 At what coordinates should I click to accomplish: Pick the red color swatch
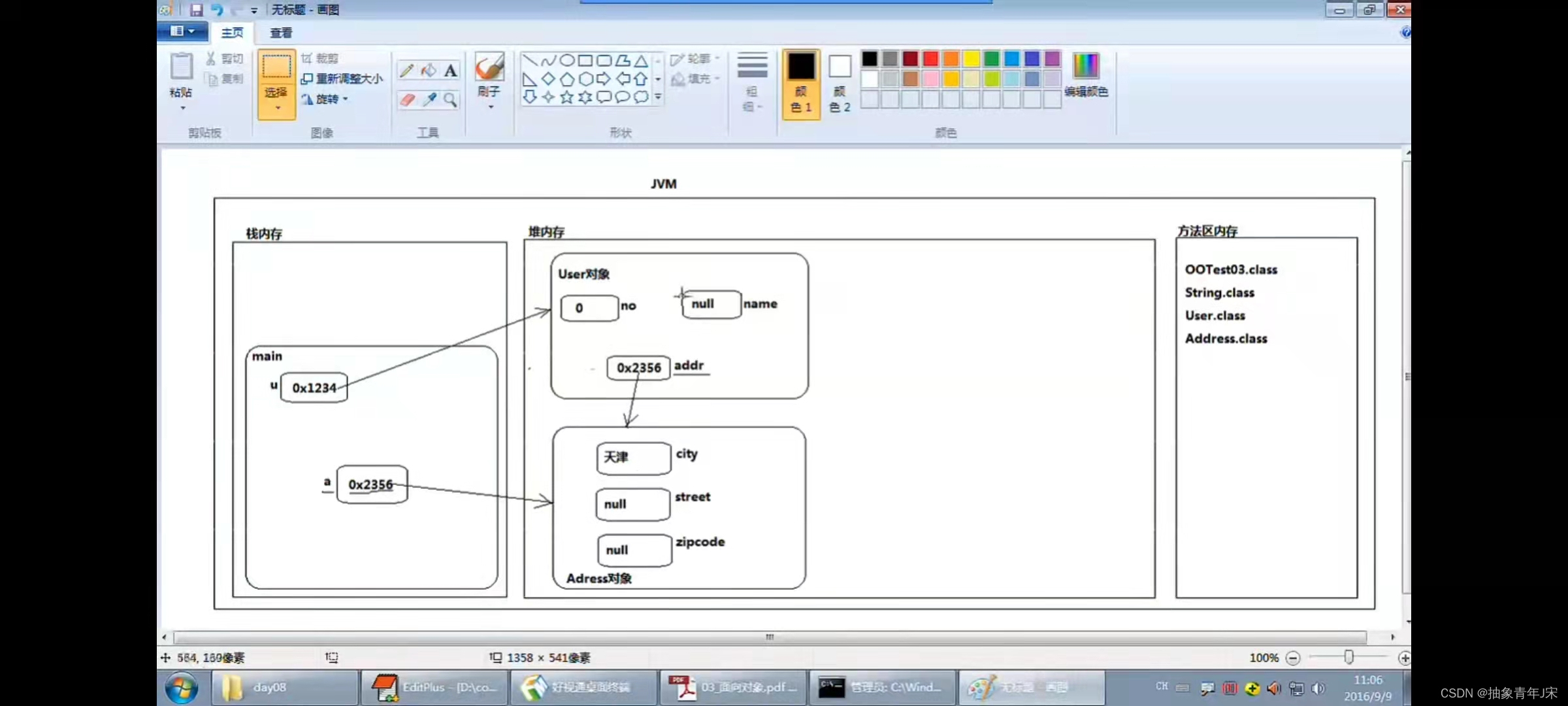click(930, 59)
